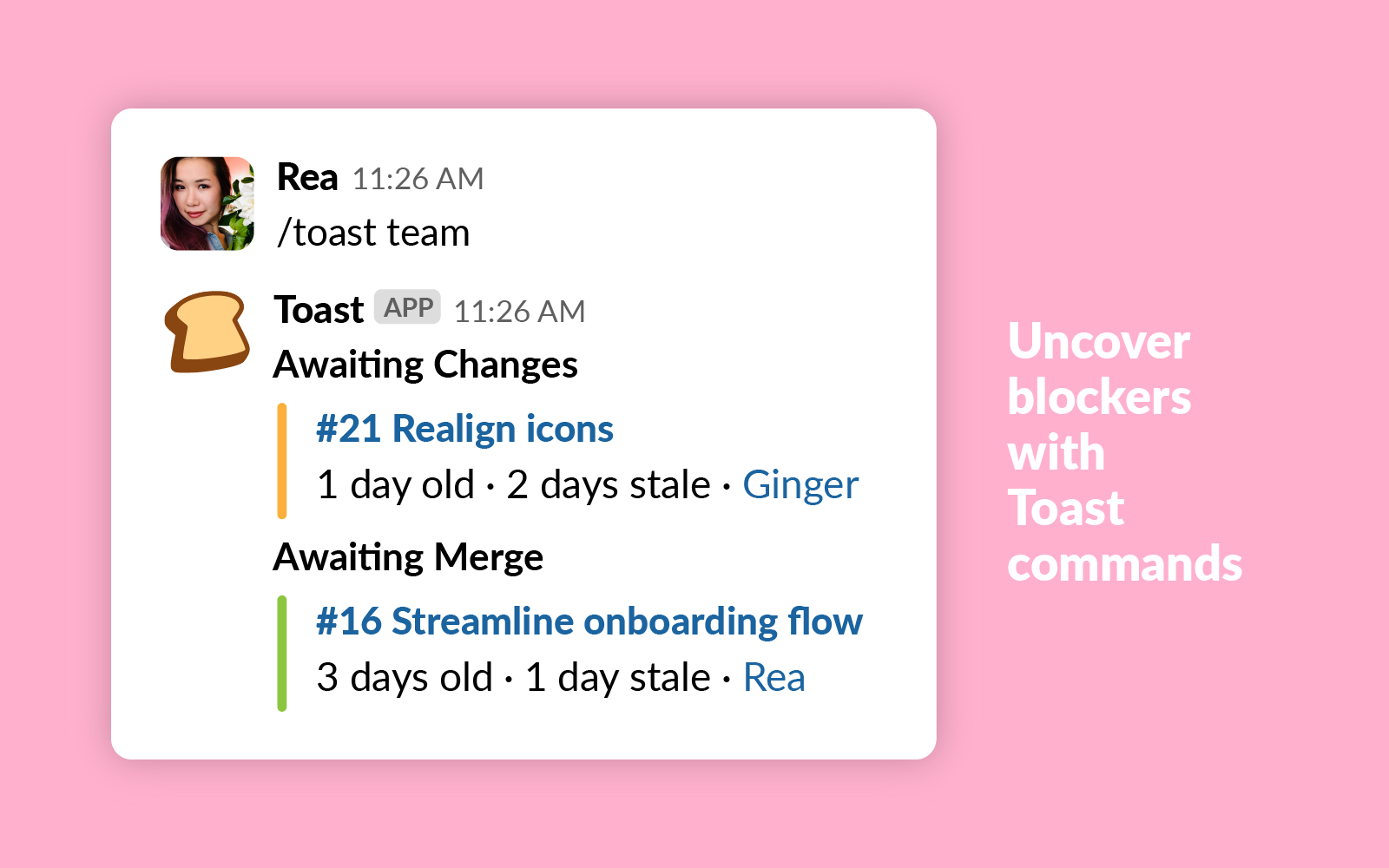Click the 'Uncover blockers with Toast commands' caption
This screenshot has width=1389, height=868.
1125,452
